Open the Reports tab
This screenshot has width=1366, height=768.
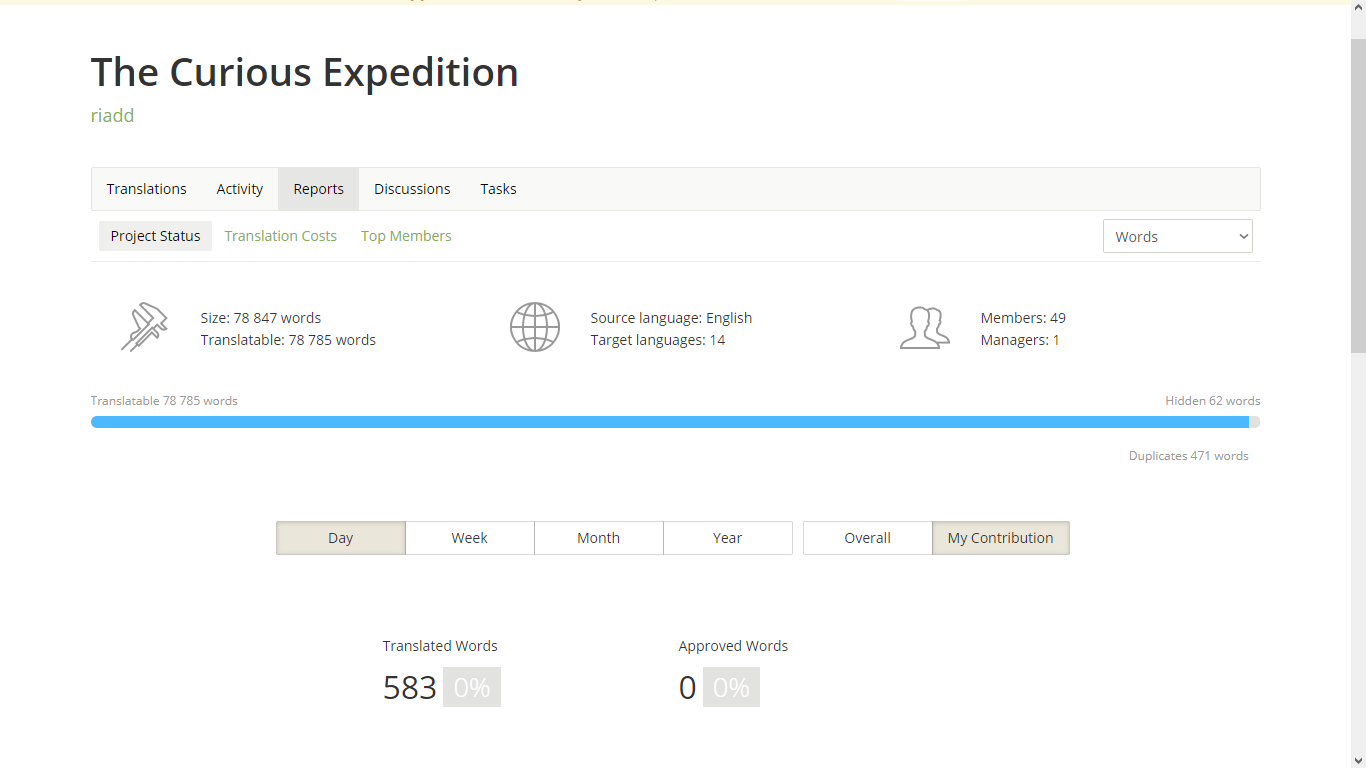[x=318, y=189]
